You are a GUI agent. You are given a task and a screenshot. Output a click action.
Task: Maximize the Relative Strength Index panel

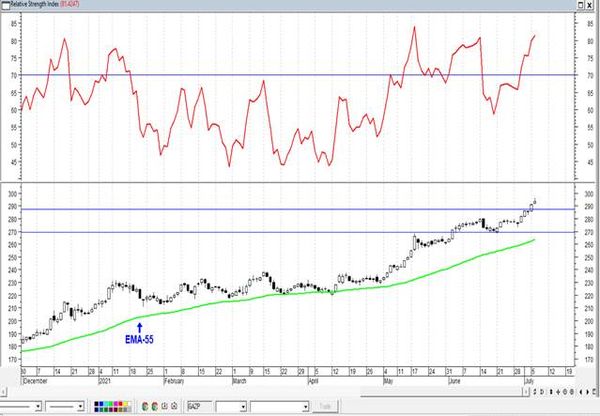[x=582, y=5]
